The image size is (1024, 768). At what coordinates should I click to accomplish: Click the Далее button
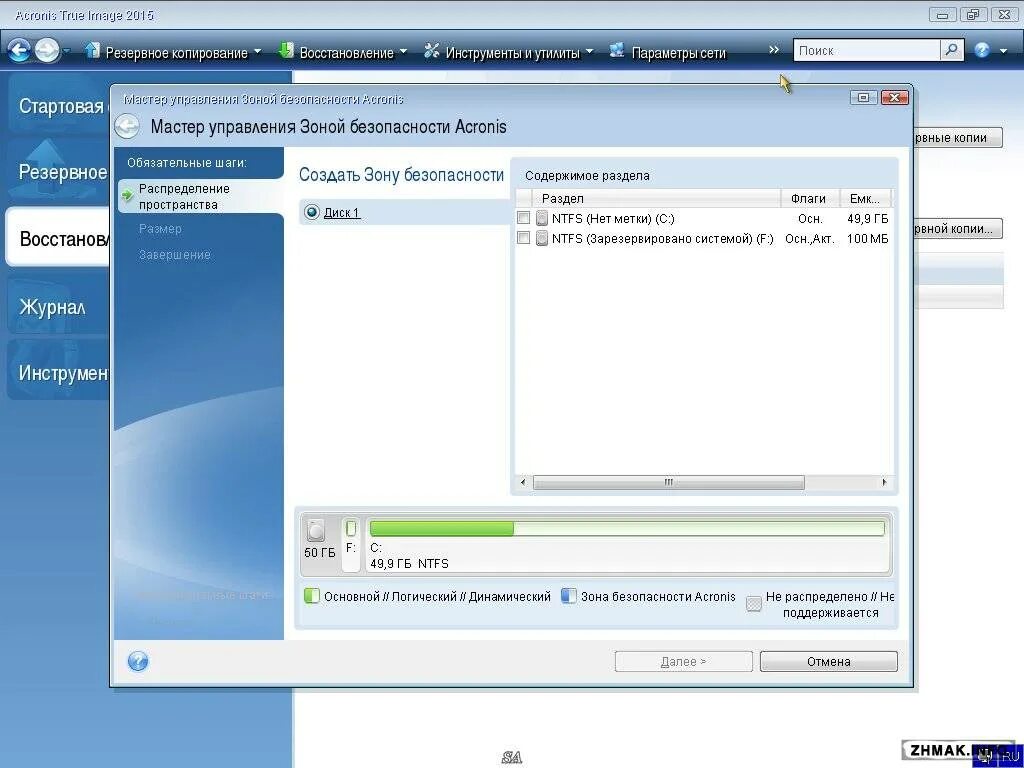point(683,661)
